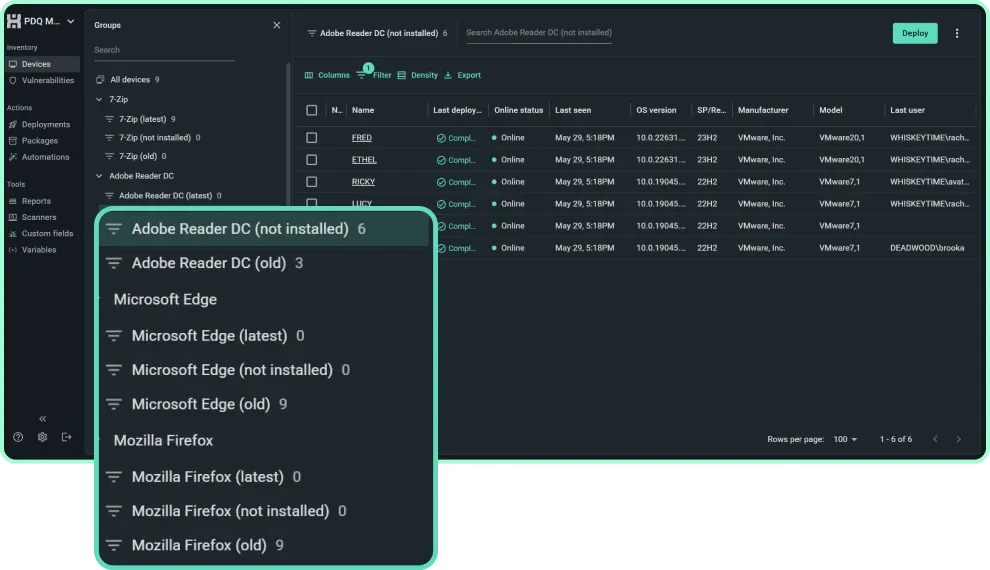
Task: Check the box for the LUCY row
Action: (312, 203)
